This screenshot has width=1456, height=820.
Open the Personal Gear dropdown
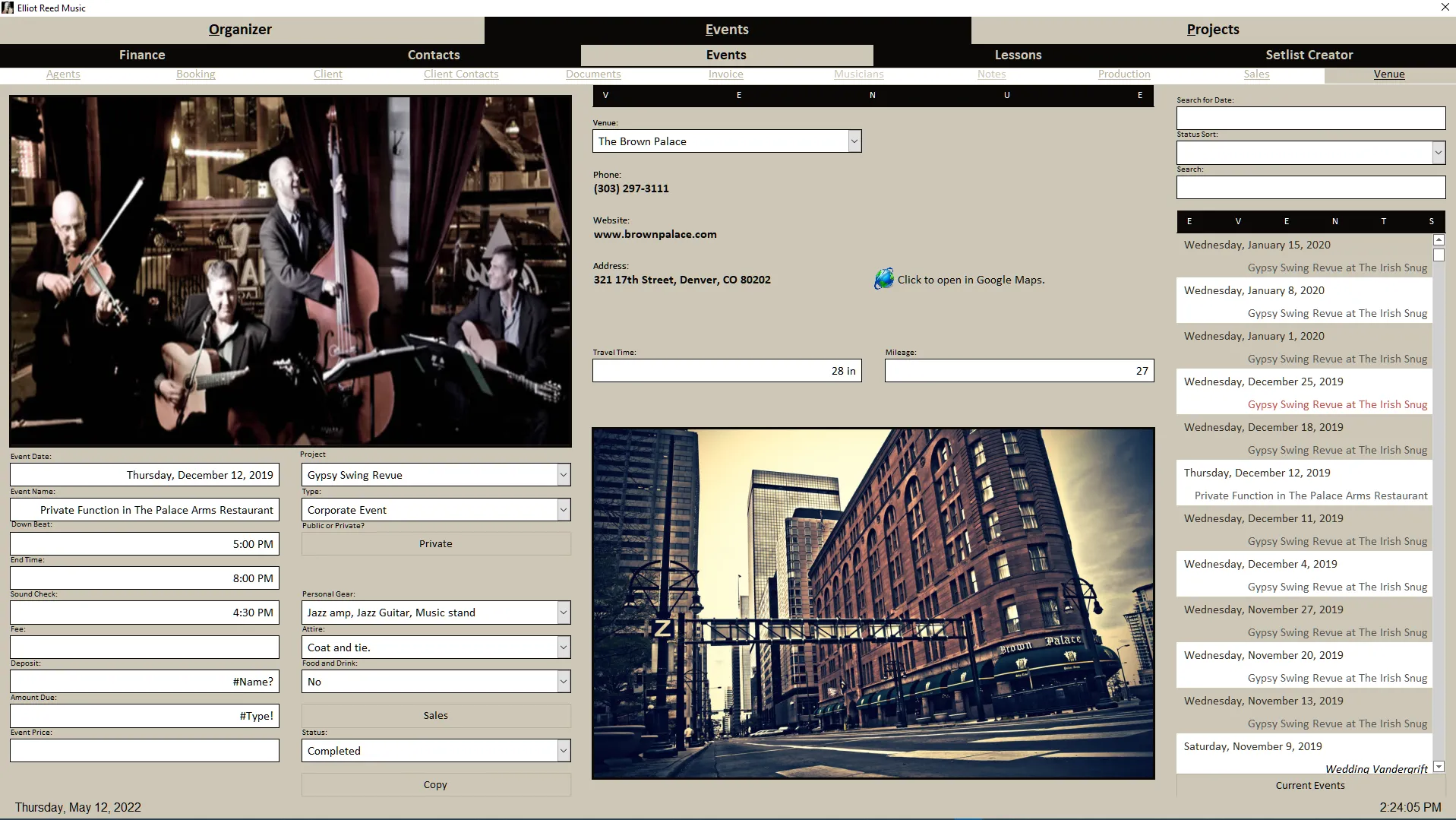(563, 612)
